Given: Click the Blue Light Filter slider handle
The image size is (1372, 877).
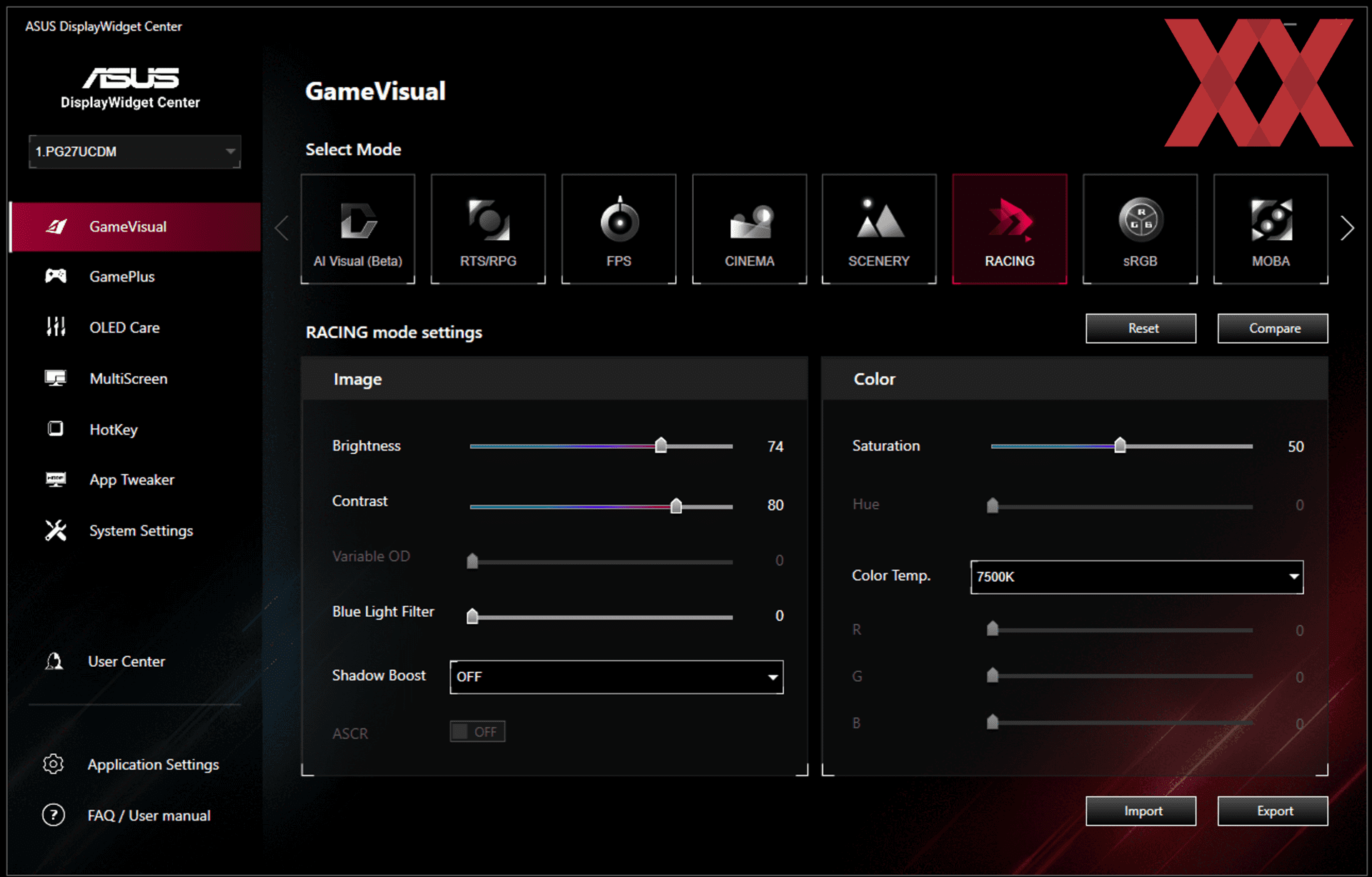Looking at the screenshot, I should coord(472,616).
